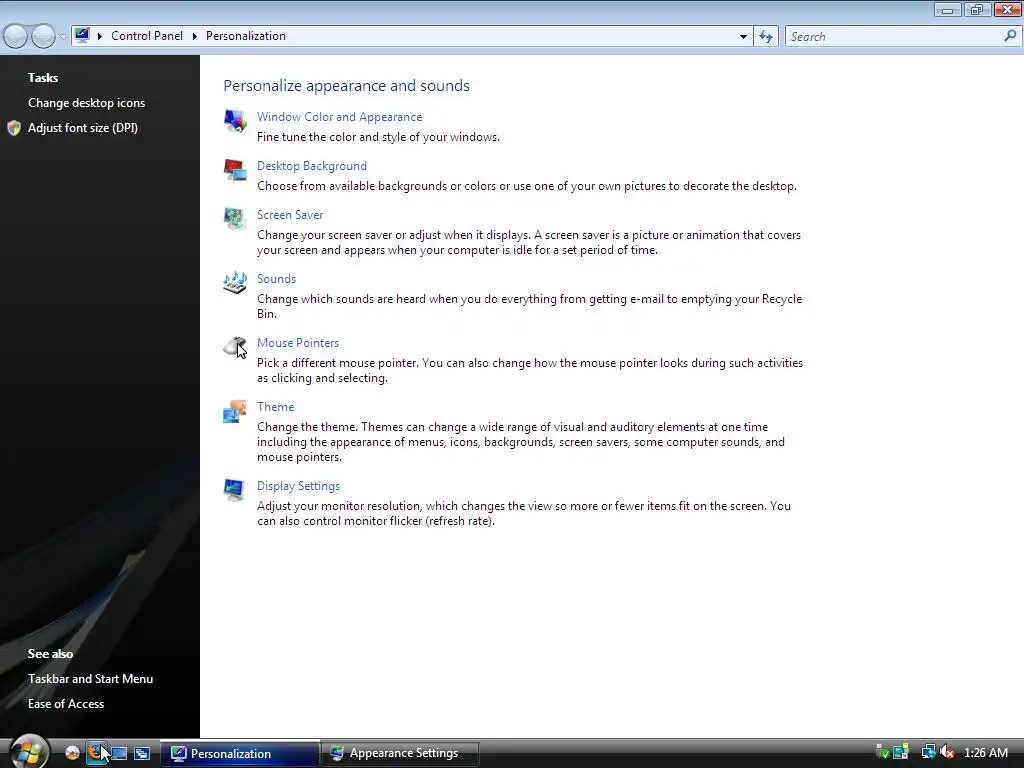Click the search magnifier icon
1024x768 pixels.
1010,37
